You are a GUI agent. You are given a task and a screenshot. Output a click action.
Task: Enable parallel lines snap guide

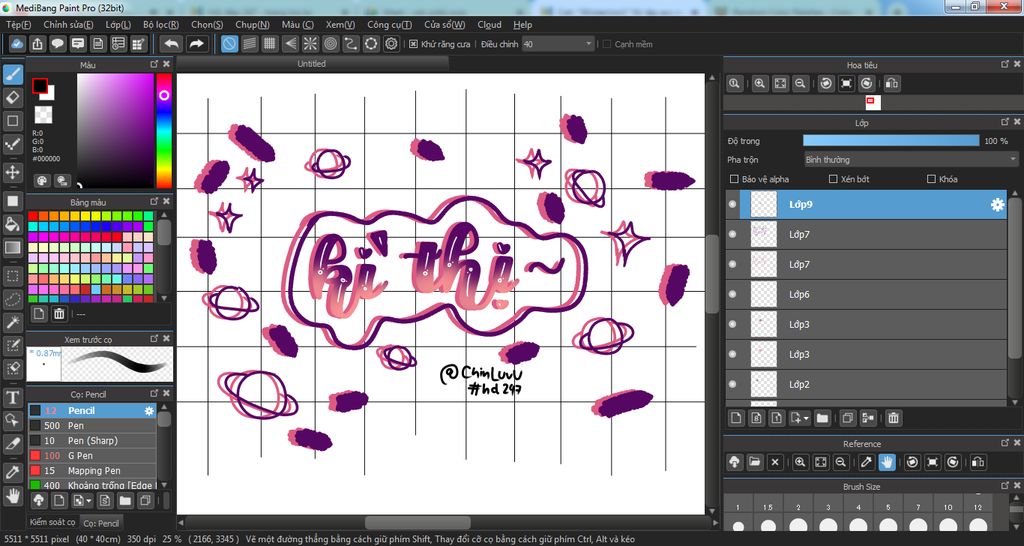click(249, 44)
